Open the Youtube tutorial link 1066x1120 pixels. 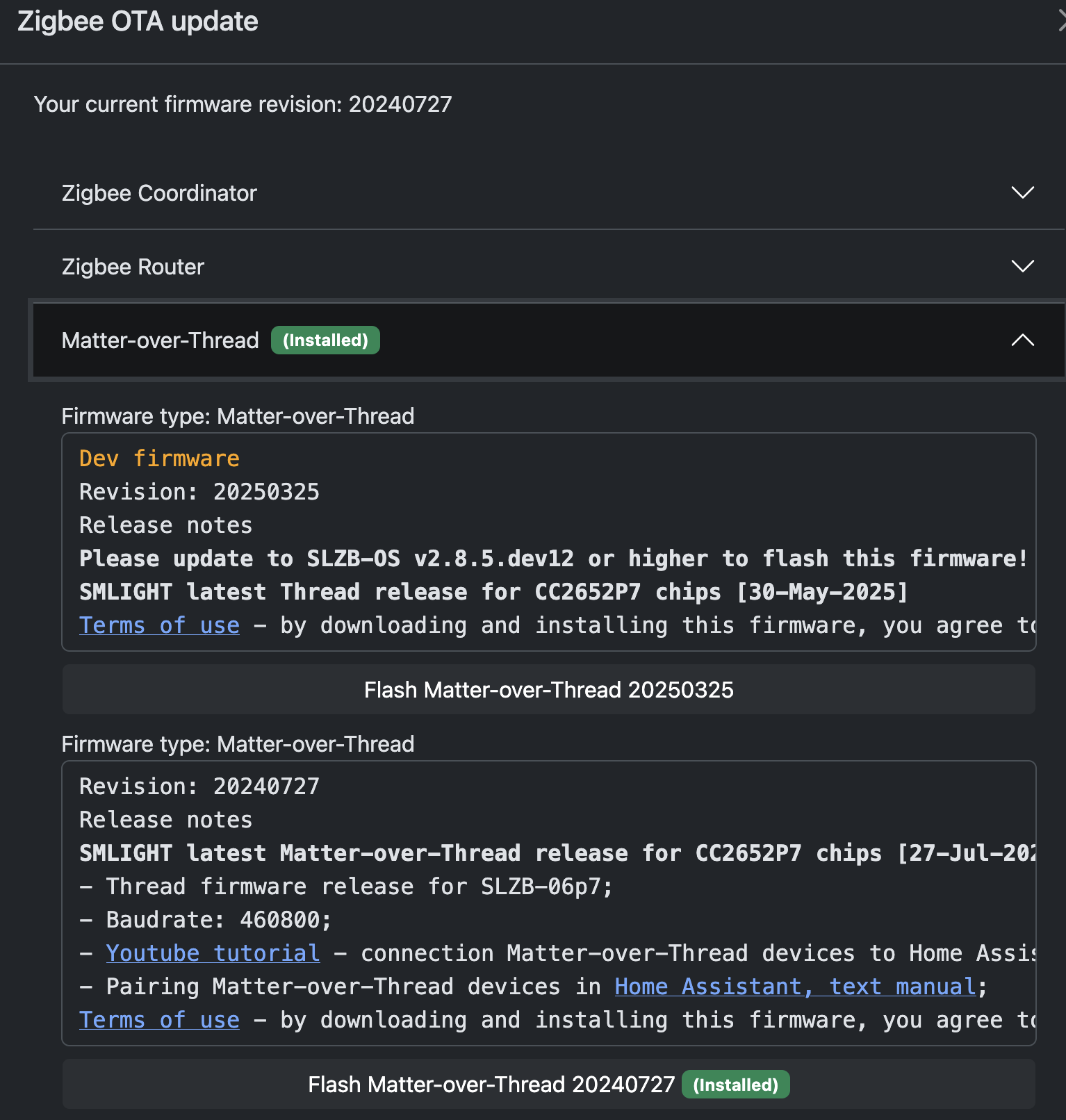tap(213, 953)
